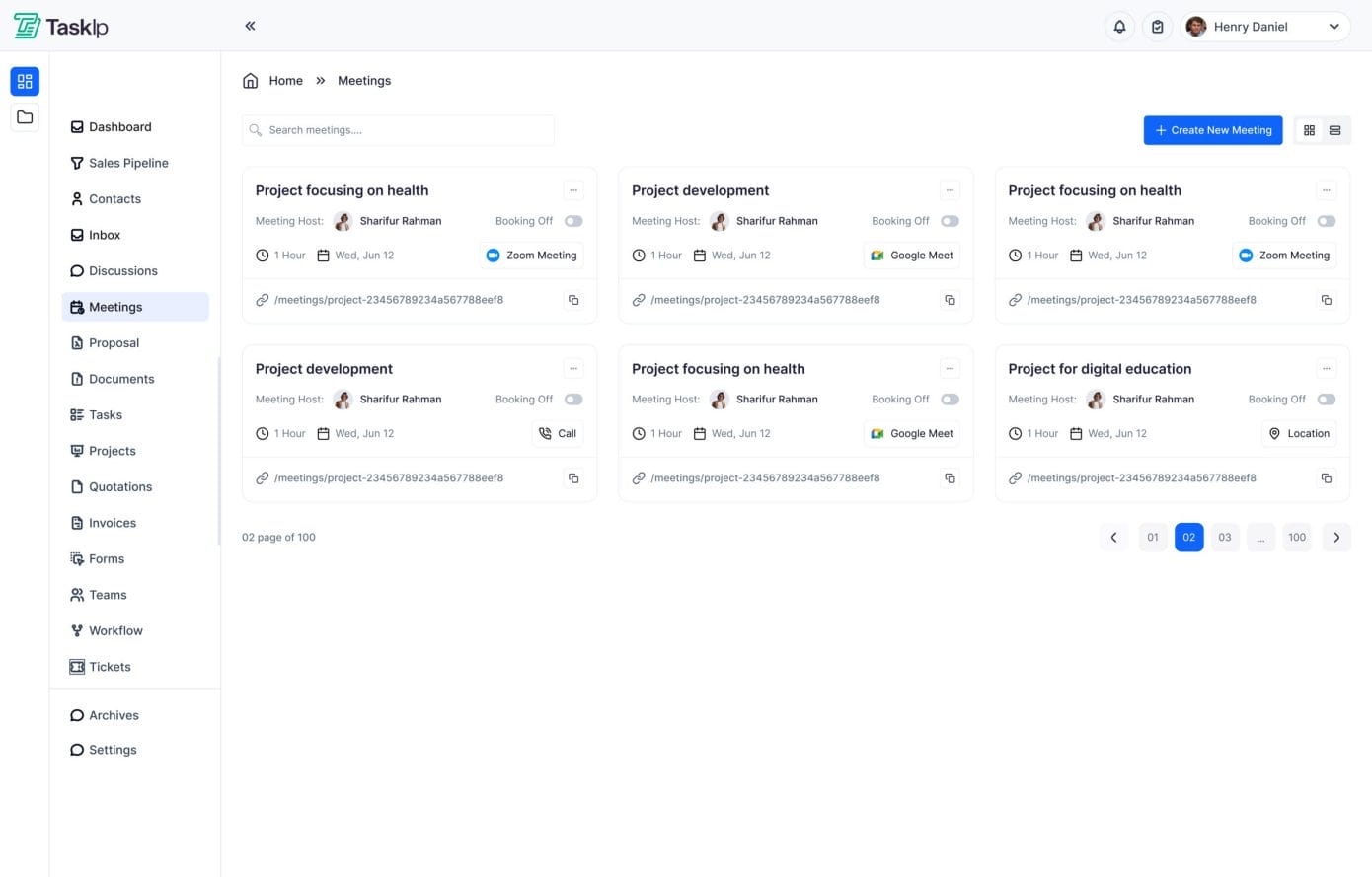Go to next page using right chevron
1372x877 pixels.
[1336, 538]
